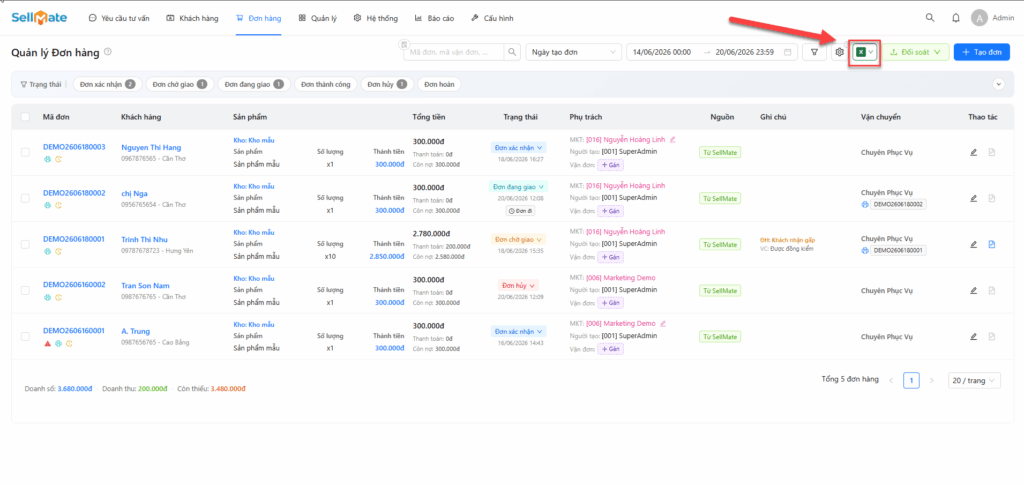Open the Yêu cầu tư vấn menu
This screenshot has height=486, width=1024.
click(x=118, y=18)
